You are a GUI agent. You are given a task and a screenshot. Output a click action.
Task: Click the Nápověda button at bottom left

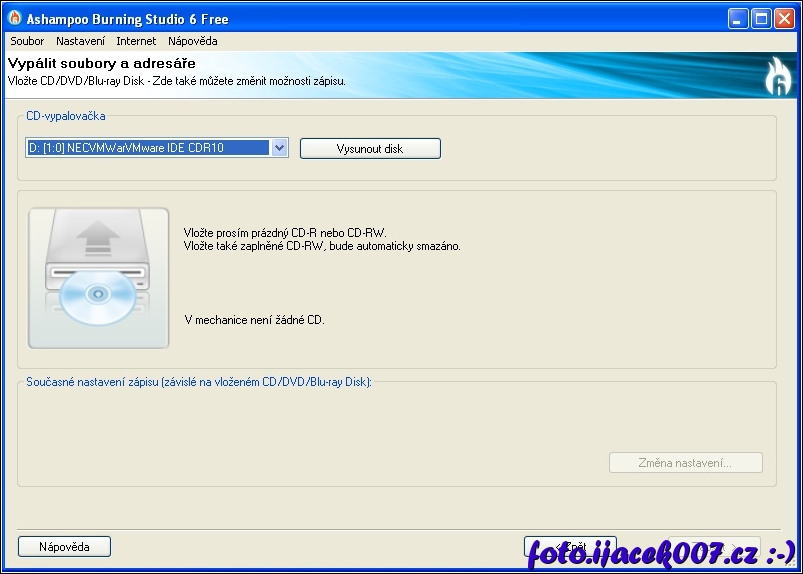pyautogui.click(x=64, y=547)
